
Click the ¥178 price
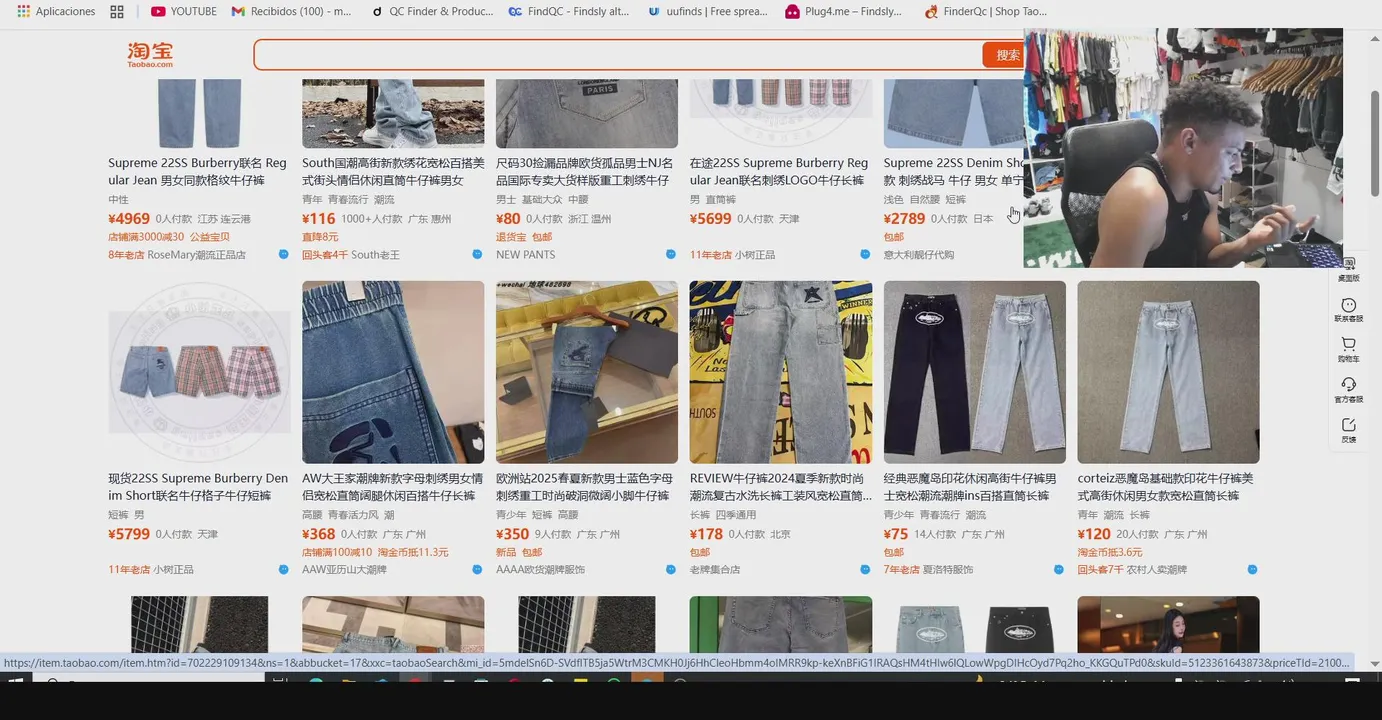(707, 534)
